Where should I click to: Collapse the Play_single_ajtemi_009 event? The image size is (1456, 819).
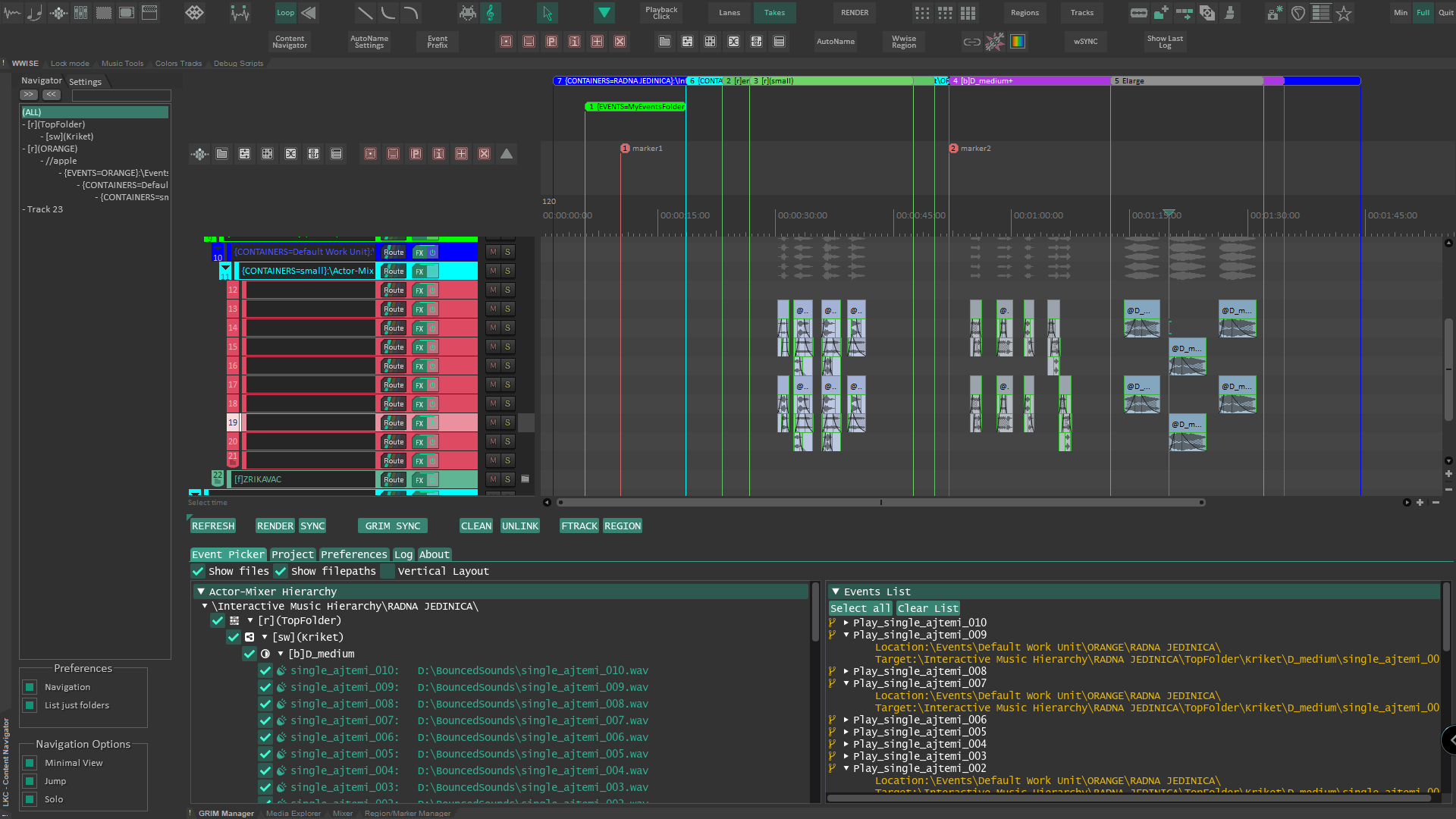tap(846, 635)
